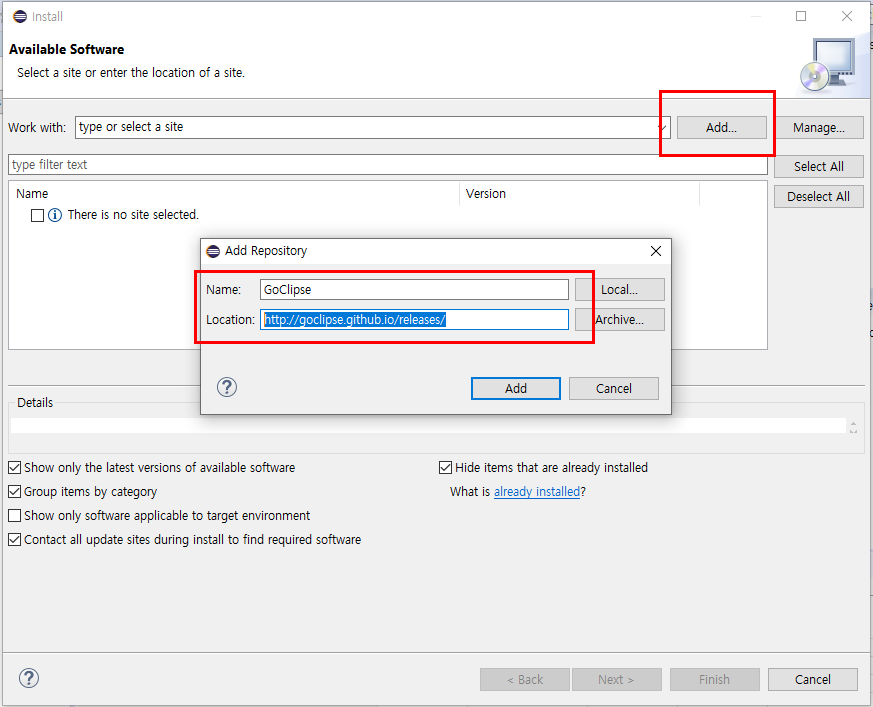This screenshot has height=707, width=873.
Task: Click the Name column header
Action: click(234, 194)
